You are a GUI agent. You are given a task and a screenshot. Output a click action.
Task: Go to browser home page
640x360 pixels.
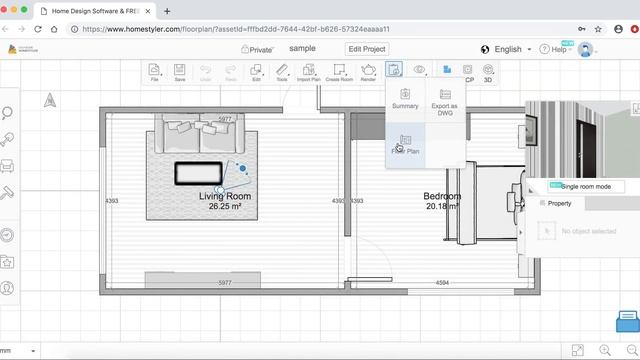coord(54,29)
